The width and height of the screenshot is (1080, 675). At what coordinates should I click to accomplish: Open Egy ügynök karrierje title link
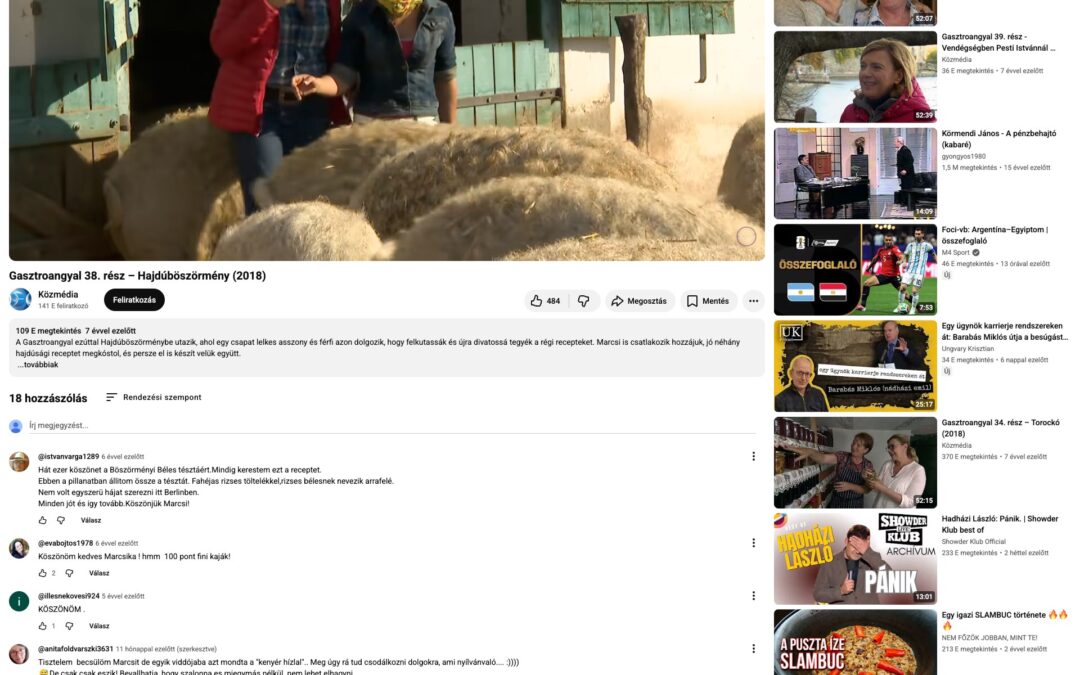tap(1004, 331)
